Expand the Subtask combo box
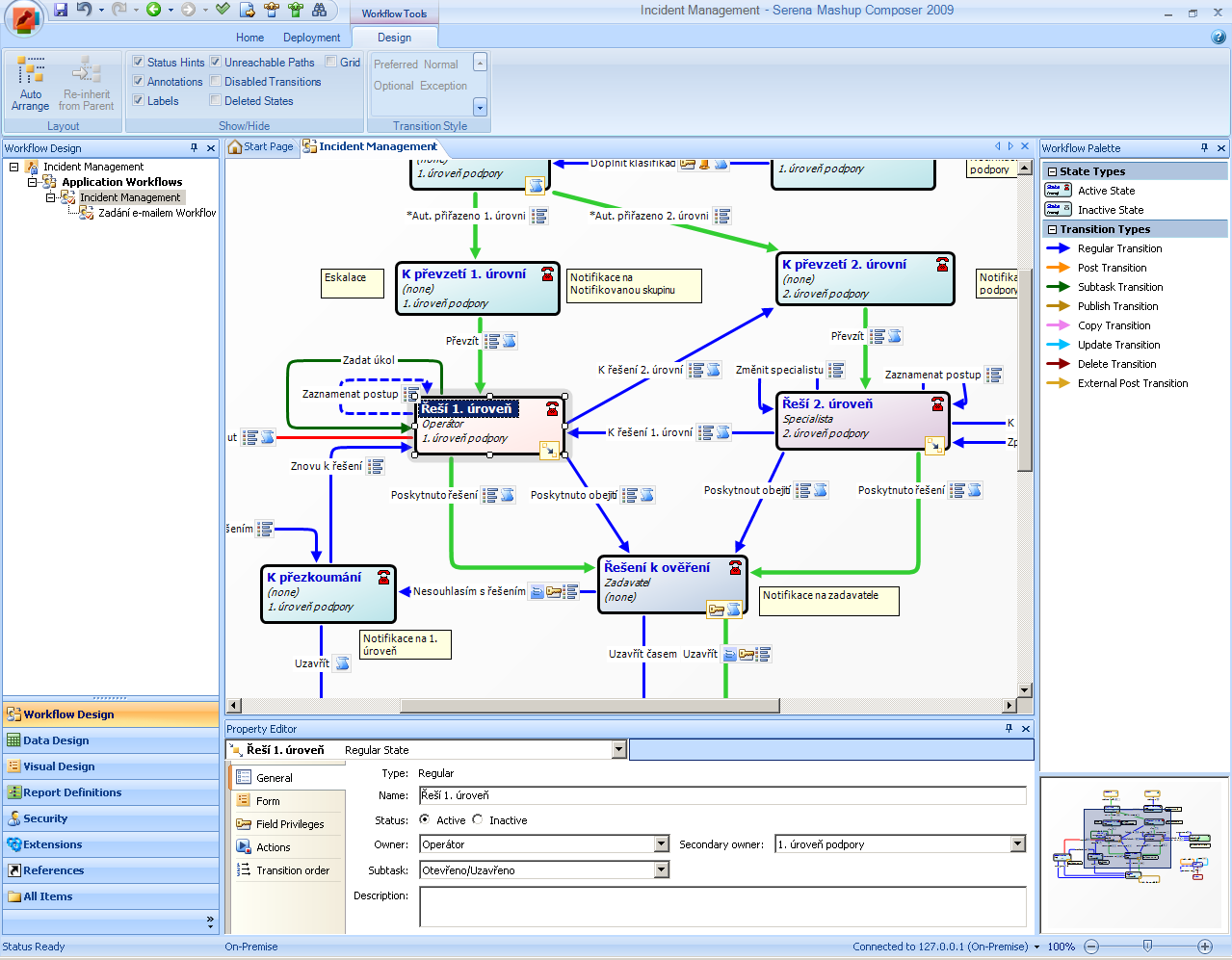This screenshot has height=960, width=1232. click(661, 870)
